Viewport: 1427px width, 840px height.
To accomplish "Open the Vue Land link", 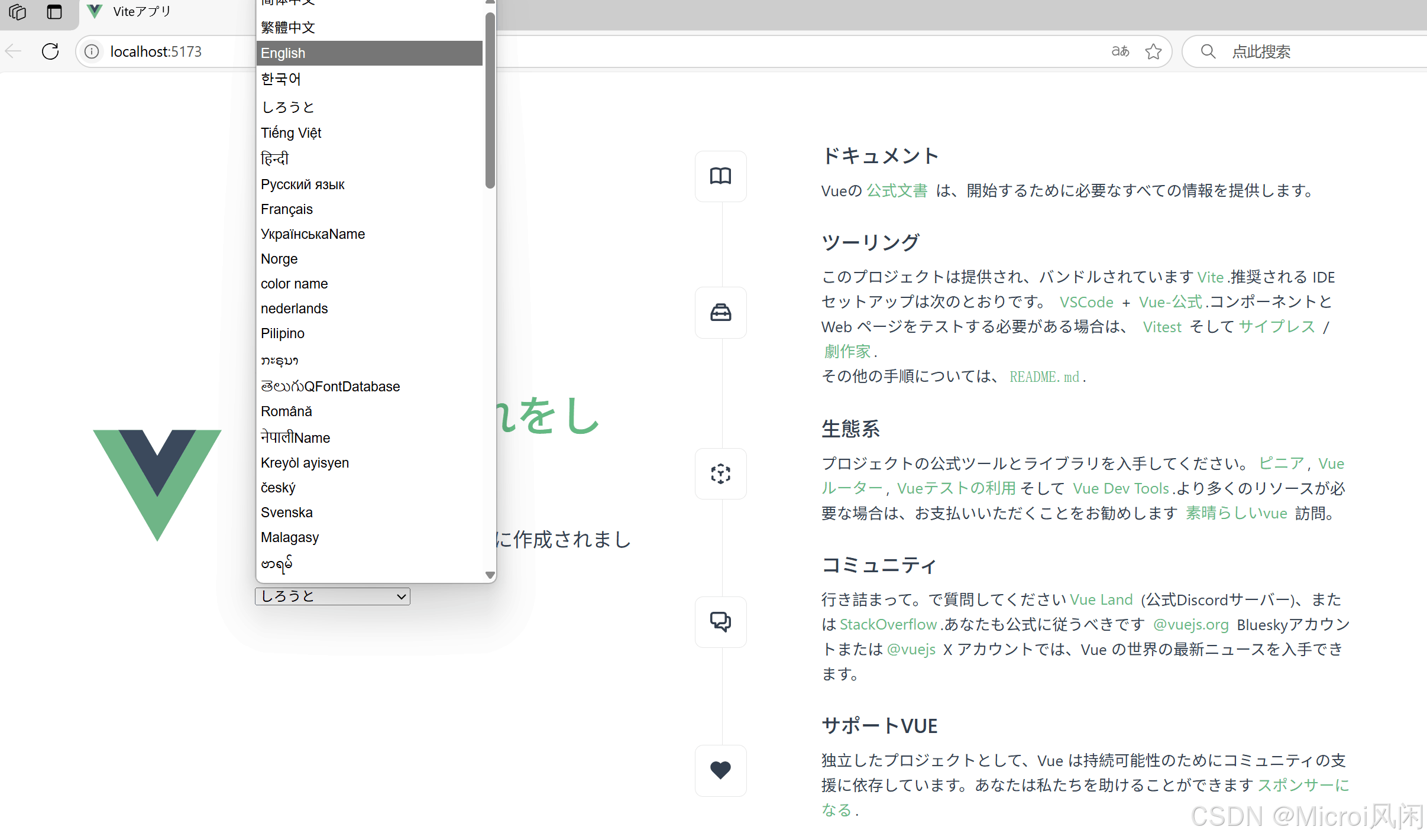I will (1101, 599).
